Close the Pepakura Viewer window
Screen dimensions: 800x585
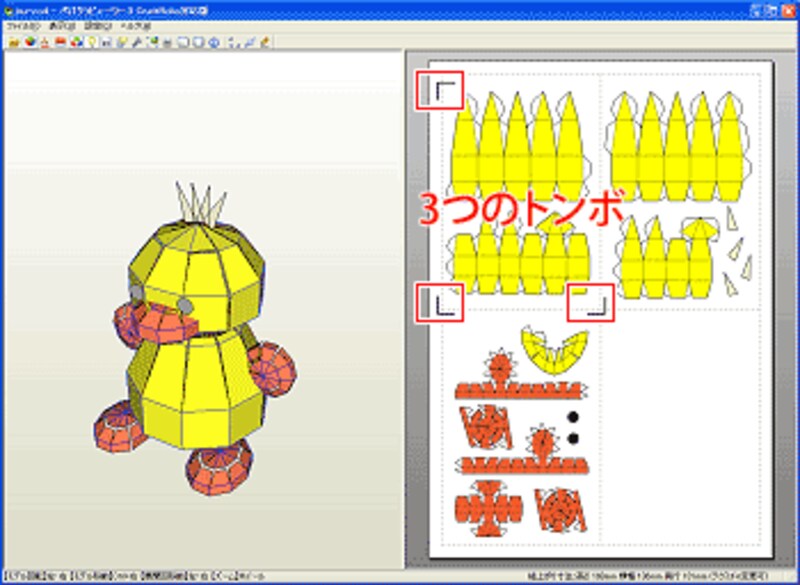[x=788, y=10]
